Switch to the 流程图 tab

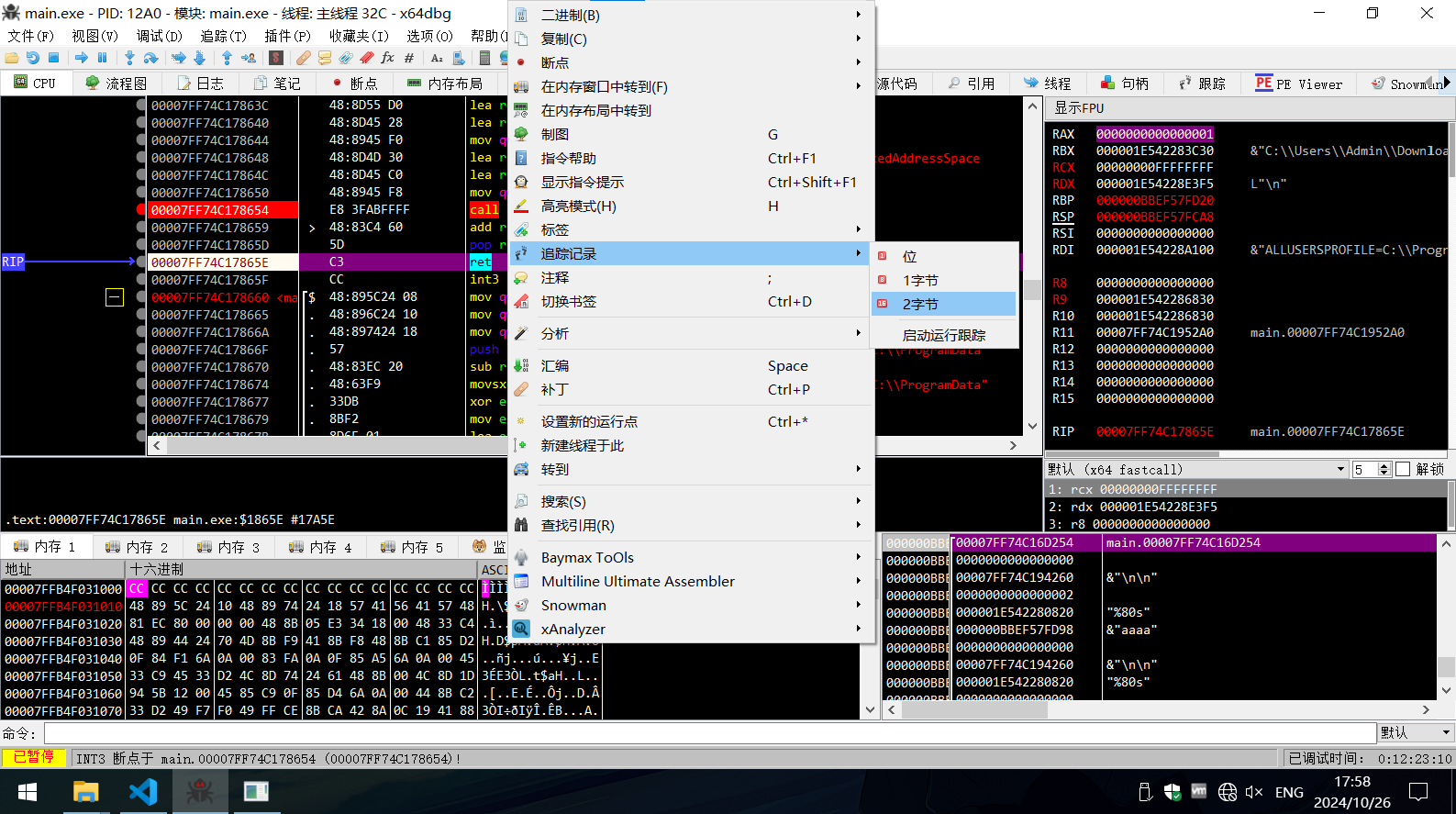coord(116,83)
